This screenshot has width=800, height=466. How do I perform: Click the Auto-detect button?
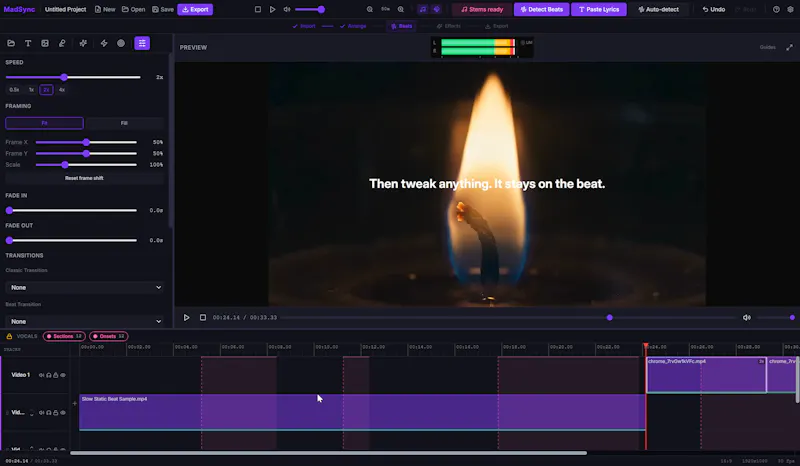coord(658,9)
